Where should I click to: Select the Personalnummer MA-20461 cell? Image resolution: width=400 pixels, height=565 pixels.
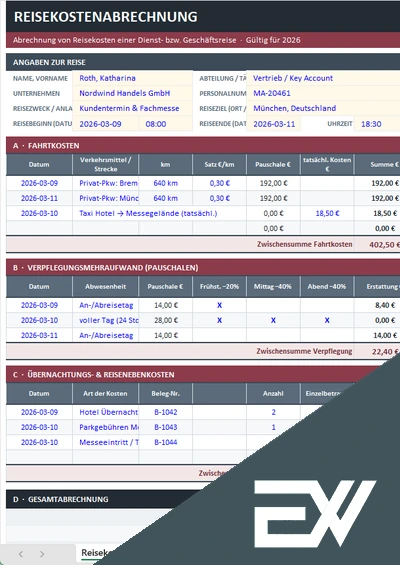click(323, 93)
